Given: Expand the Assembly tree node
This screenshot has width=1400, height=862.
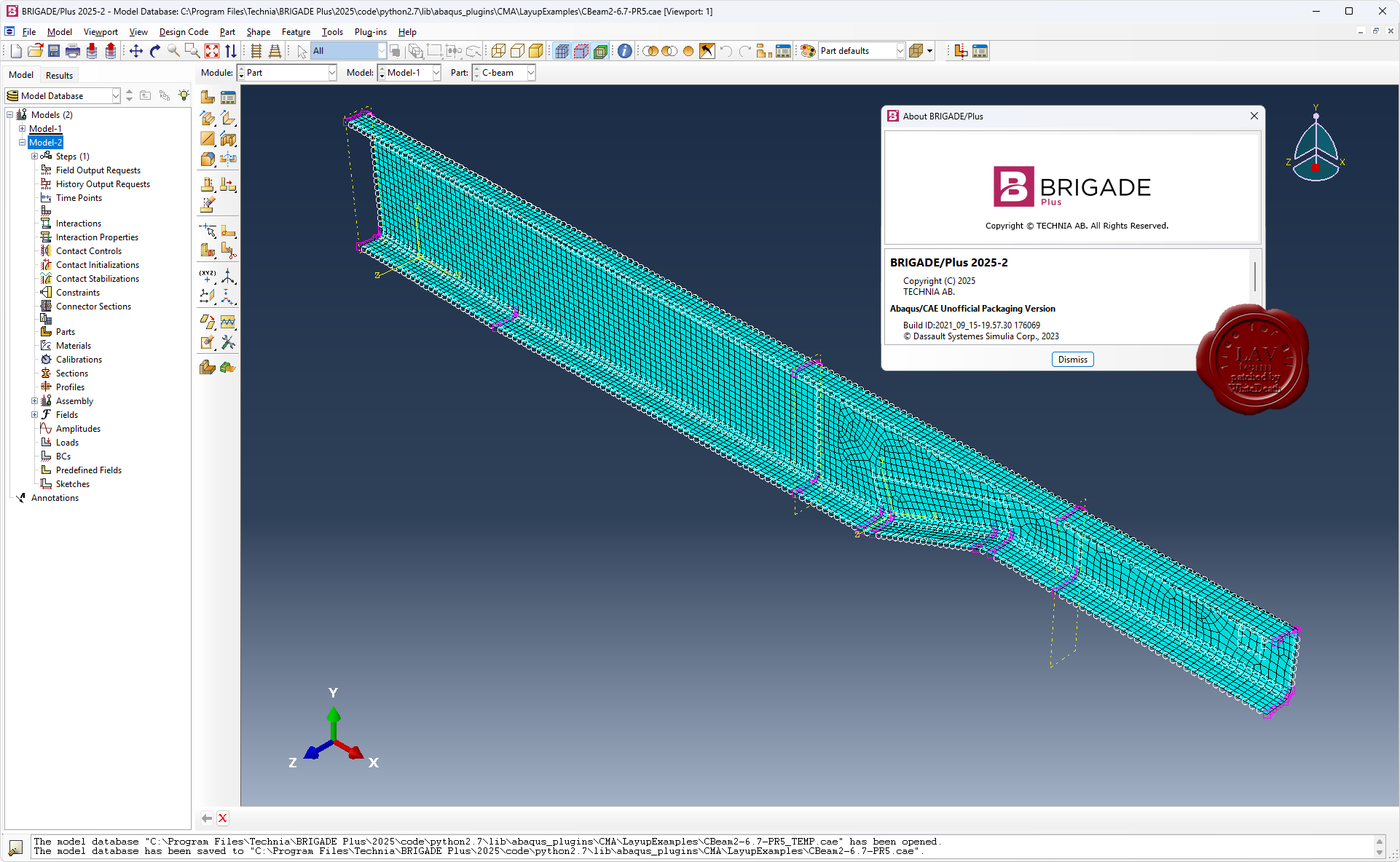Looking at the screenshot, I should [34, 401].
